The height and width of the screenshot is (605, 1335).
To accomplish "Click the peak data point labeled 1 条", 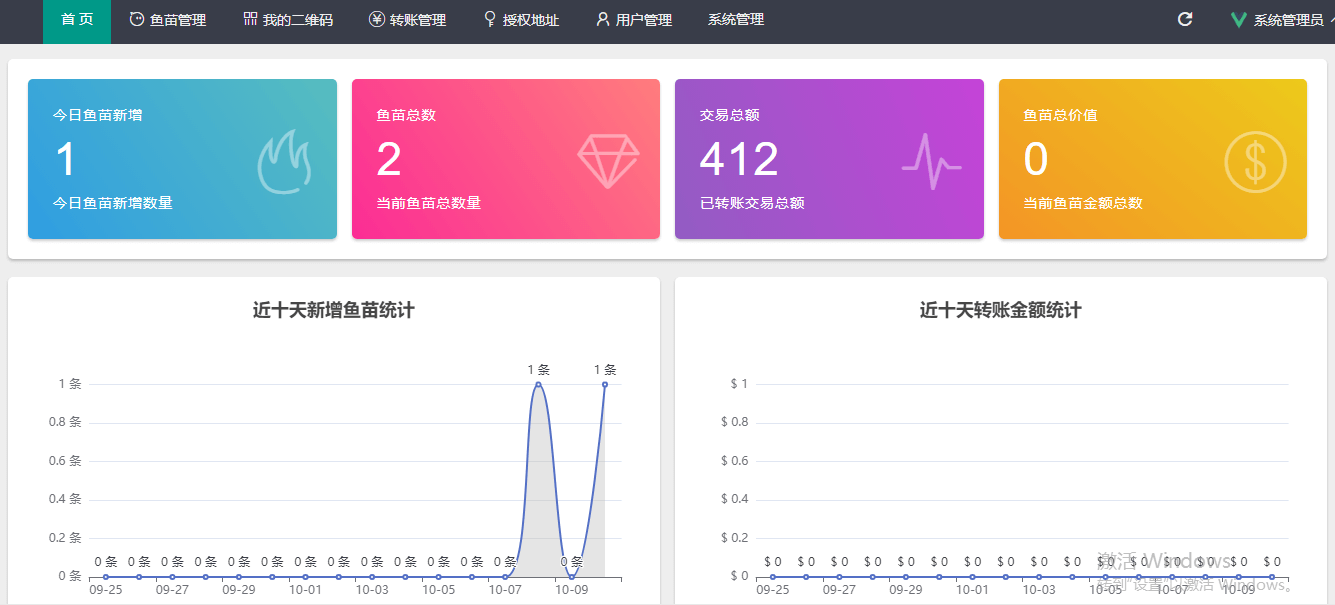I will tap(538, 384).
